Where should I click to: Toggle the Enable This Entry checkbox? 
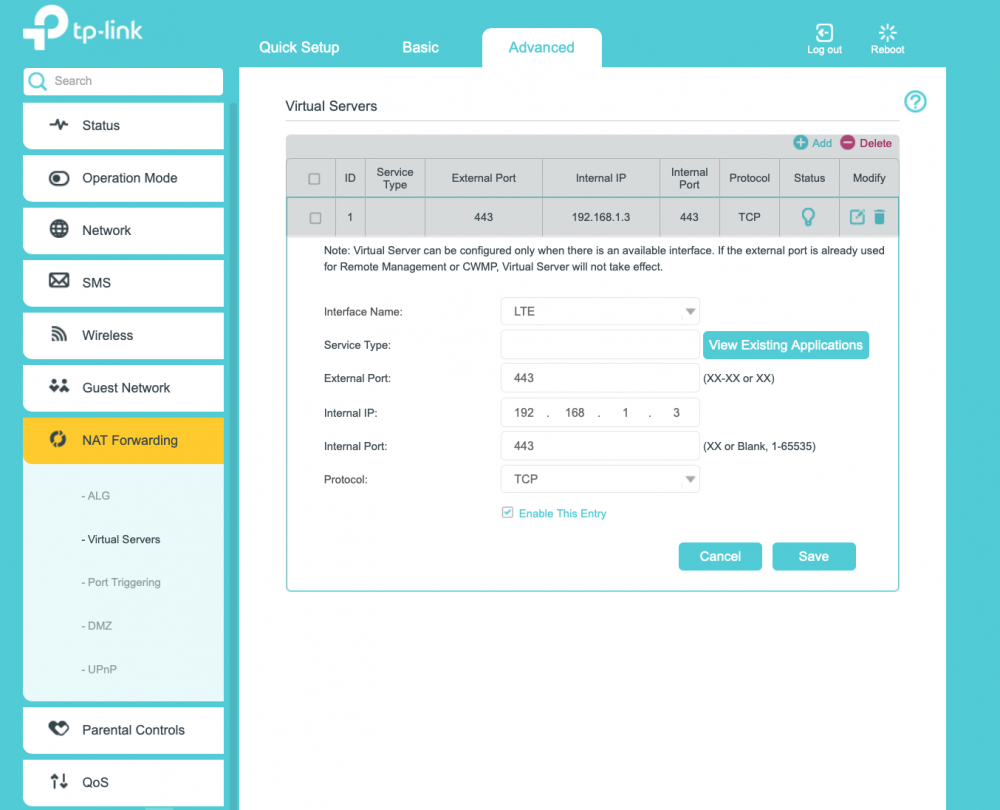(x=508, y=513)
